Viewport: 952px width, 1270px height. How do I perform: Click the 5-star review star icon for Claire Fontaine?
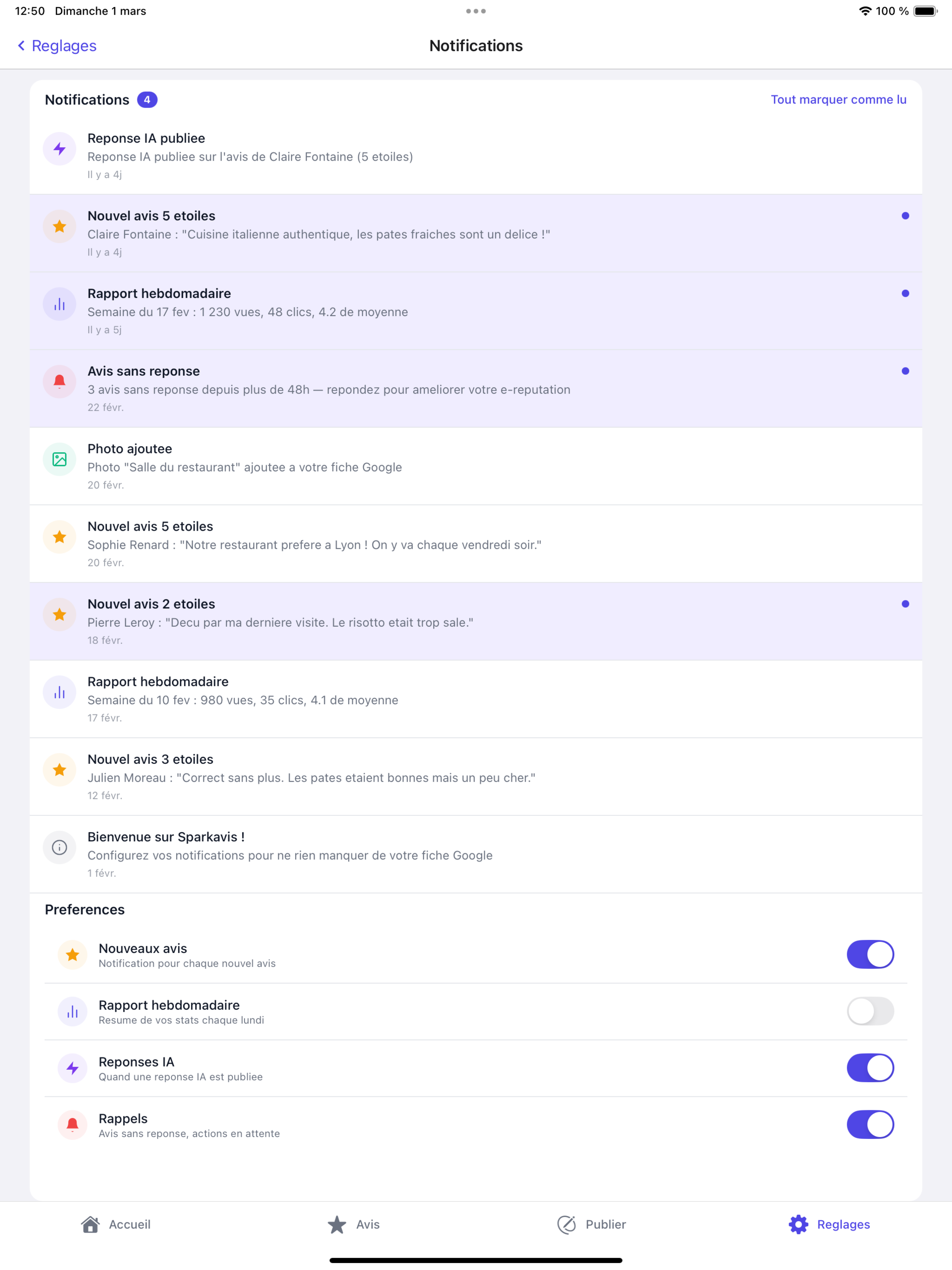[x=59, y=226]
